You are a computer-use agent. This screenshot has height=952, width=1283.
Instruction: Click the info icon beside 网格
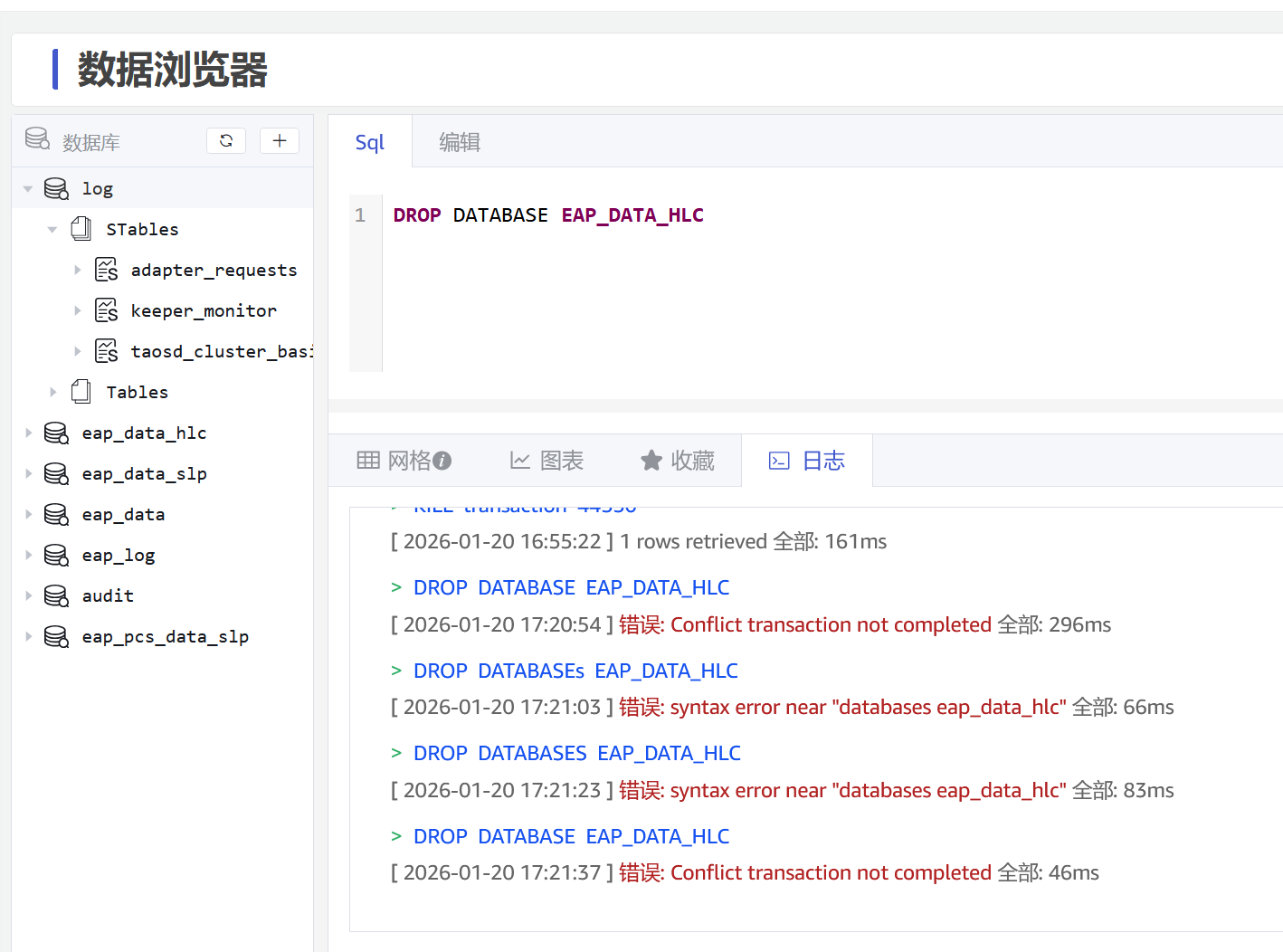442,461
